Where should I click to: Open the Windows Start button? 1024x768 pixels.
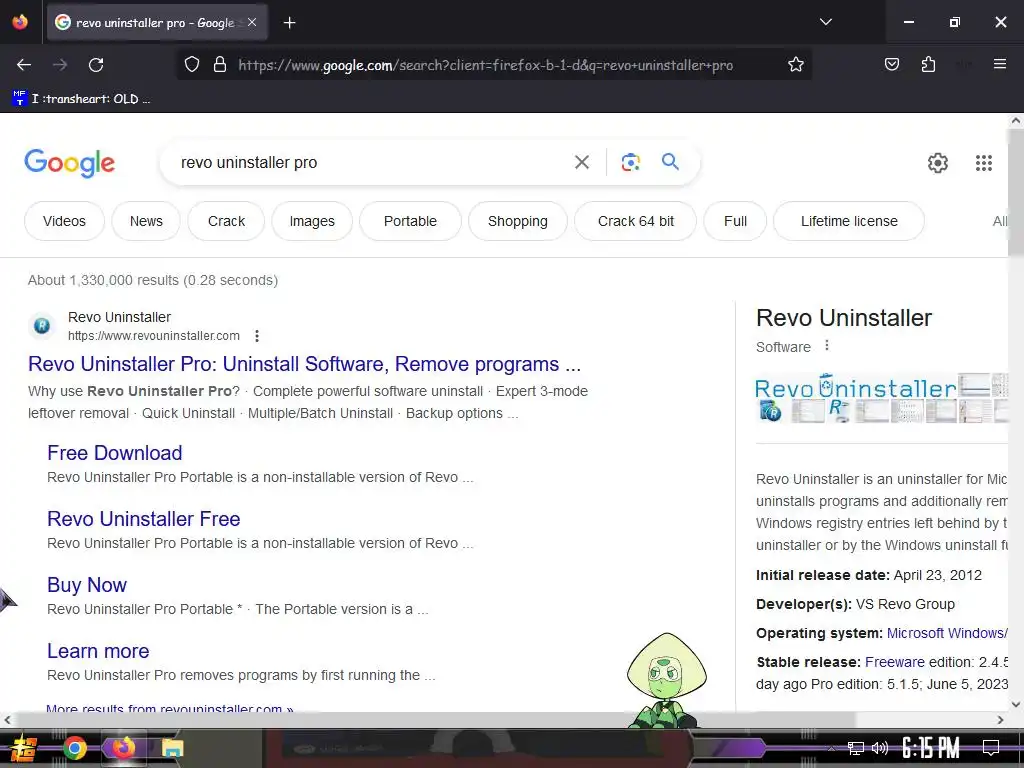click(x=23, y=748)
